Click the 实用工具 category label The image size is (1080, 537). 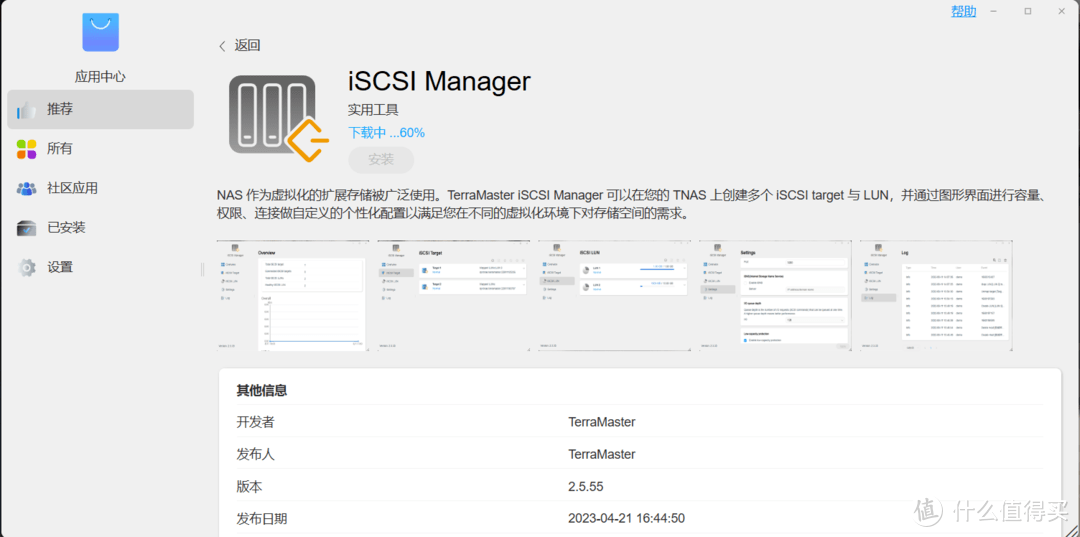[x=373, y=109]
